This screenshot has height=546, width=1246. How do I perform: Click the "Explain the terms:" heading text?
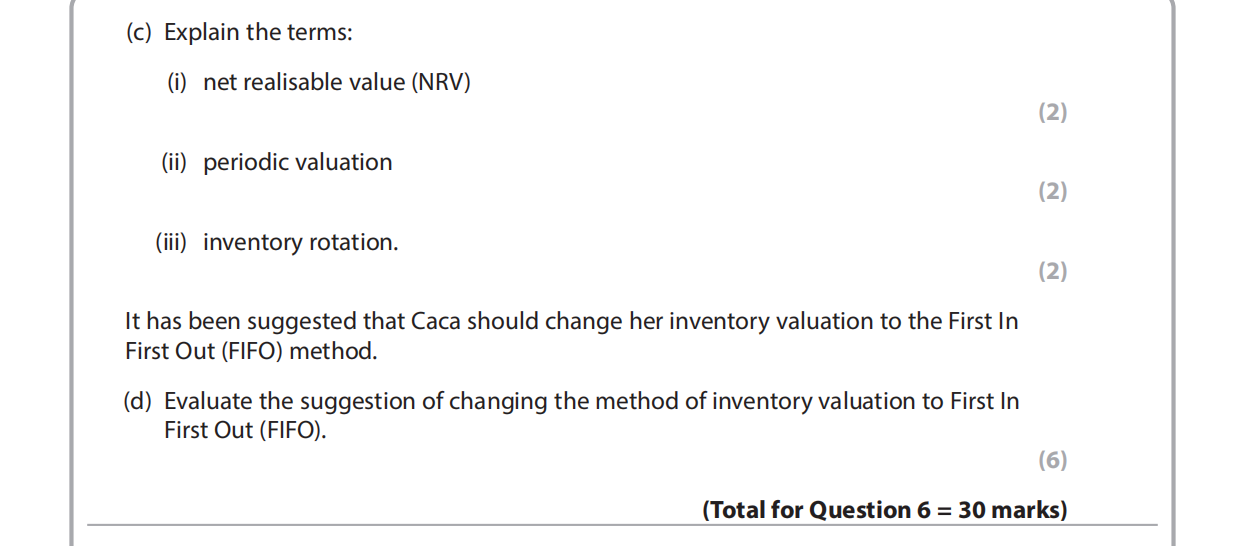258,32
